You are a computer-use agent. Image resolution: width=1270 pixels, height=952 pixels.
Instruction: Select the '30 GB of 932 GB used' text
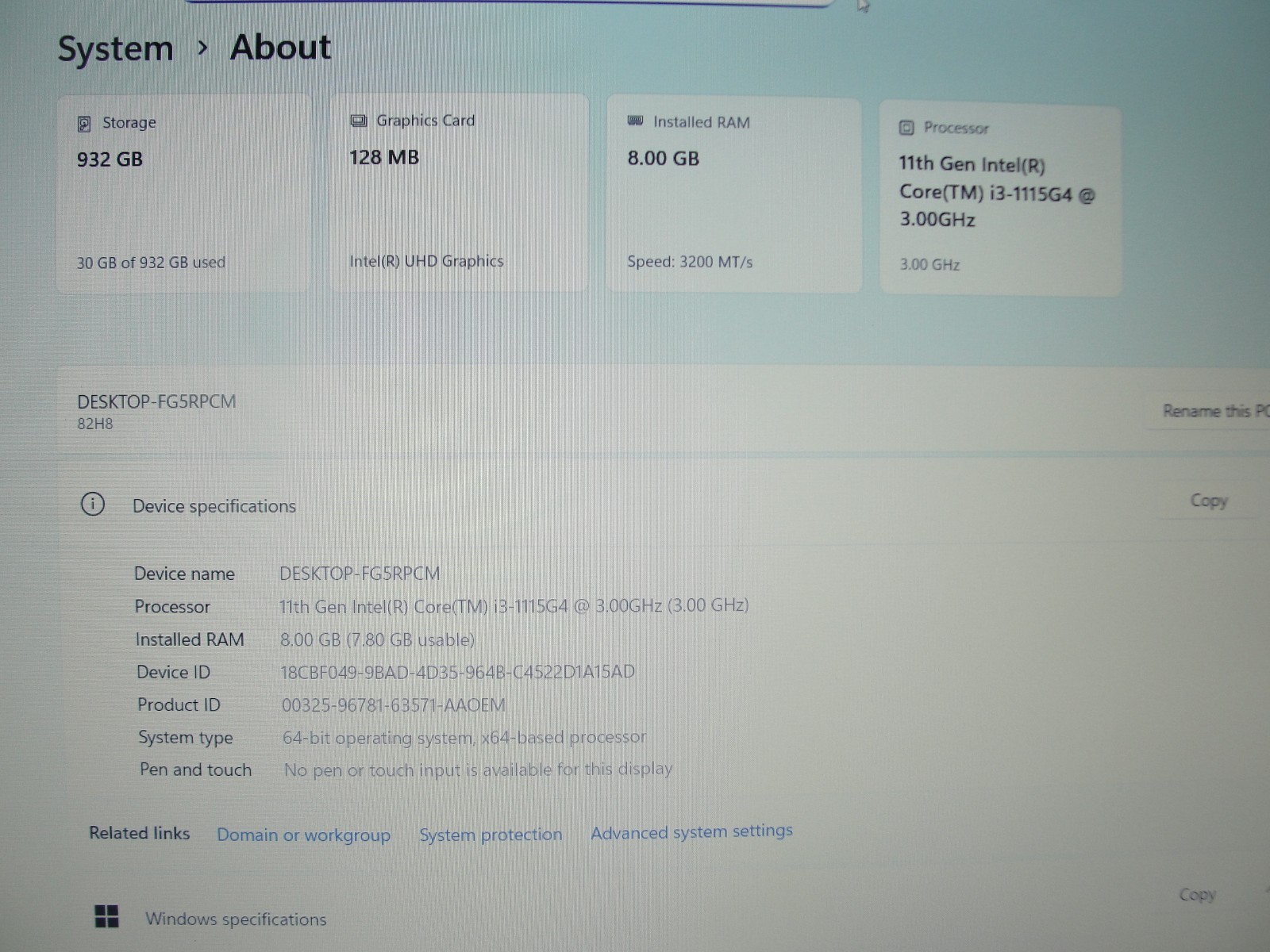(x=151, y=263)
